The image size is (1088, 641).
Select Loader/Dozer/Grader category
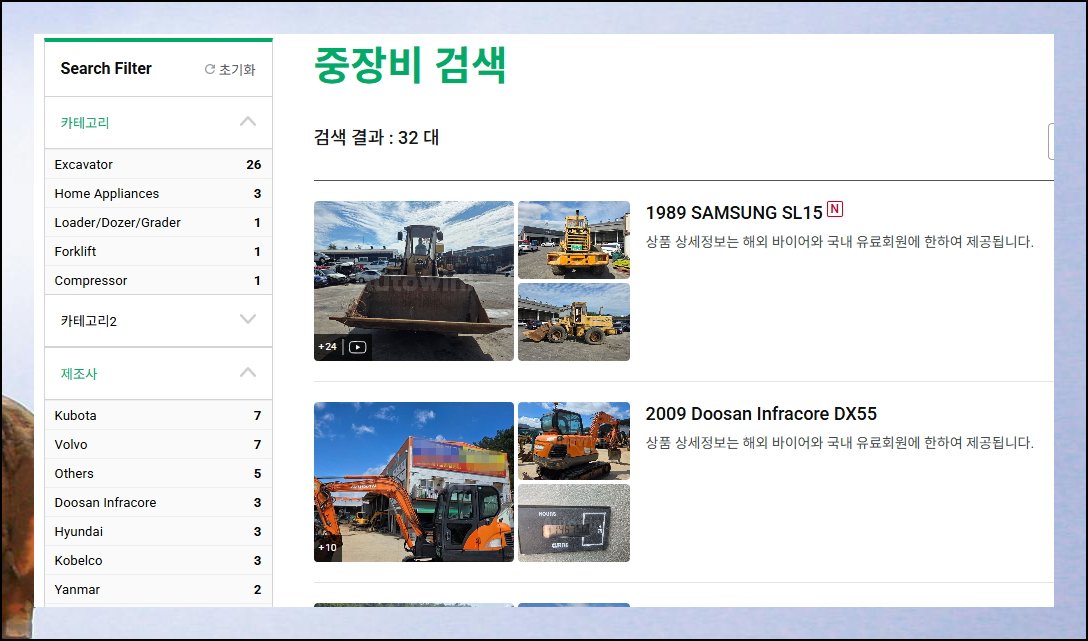pyautogui.click(x=158, y=223)
